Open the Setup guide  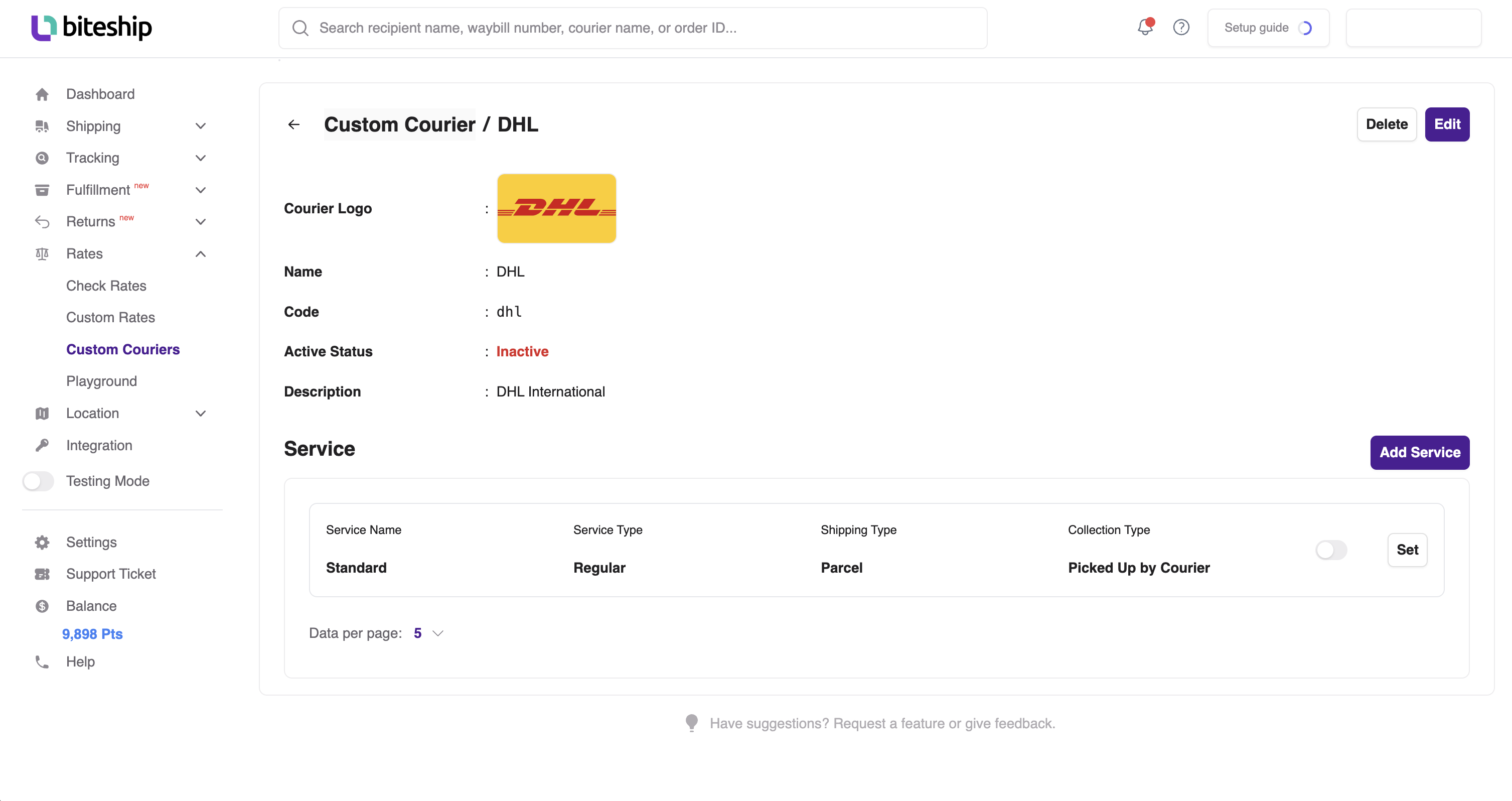pyautogui.click(x=1268, y=28)
